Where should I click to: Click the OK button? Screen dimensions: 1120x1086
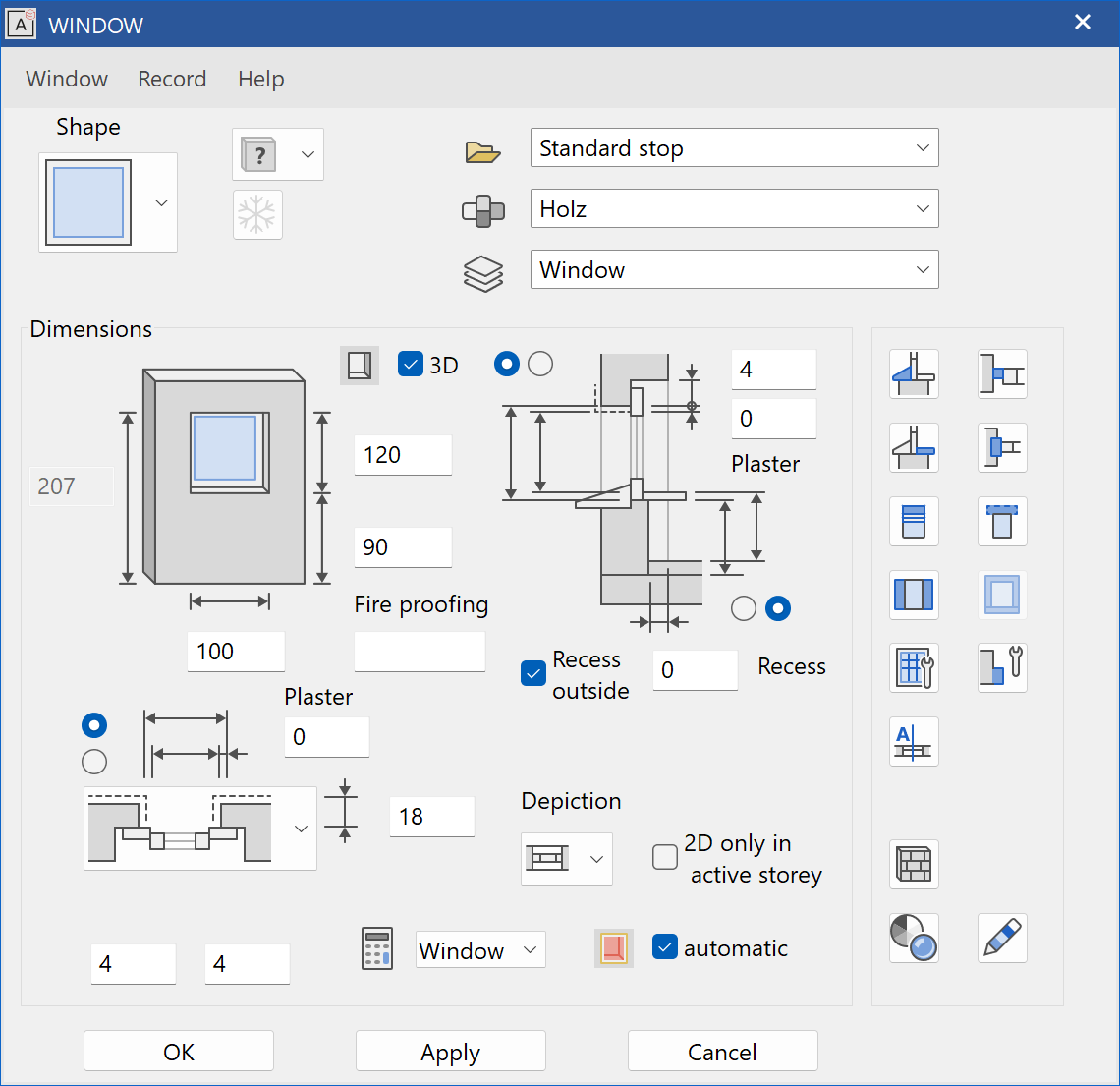click(x=179, y=1051)
